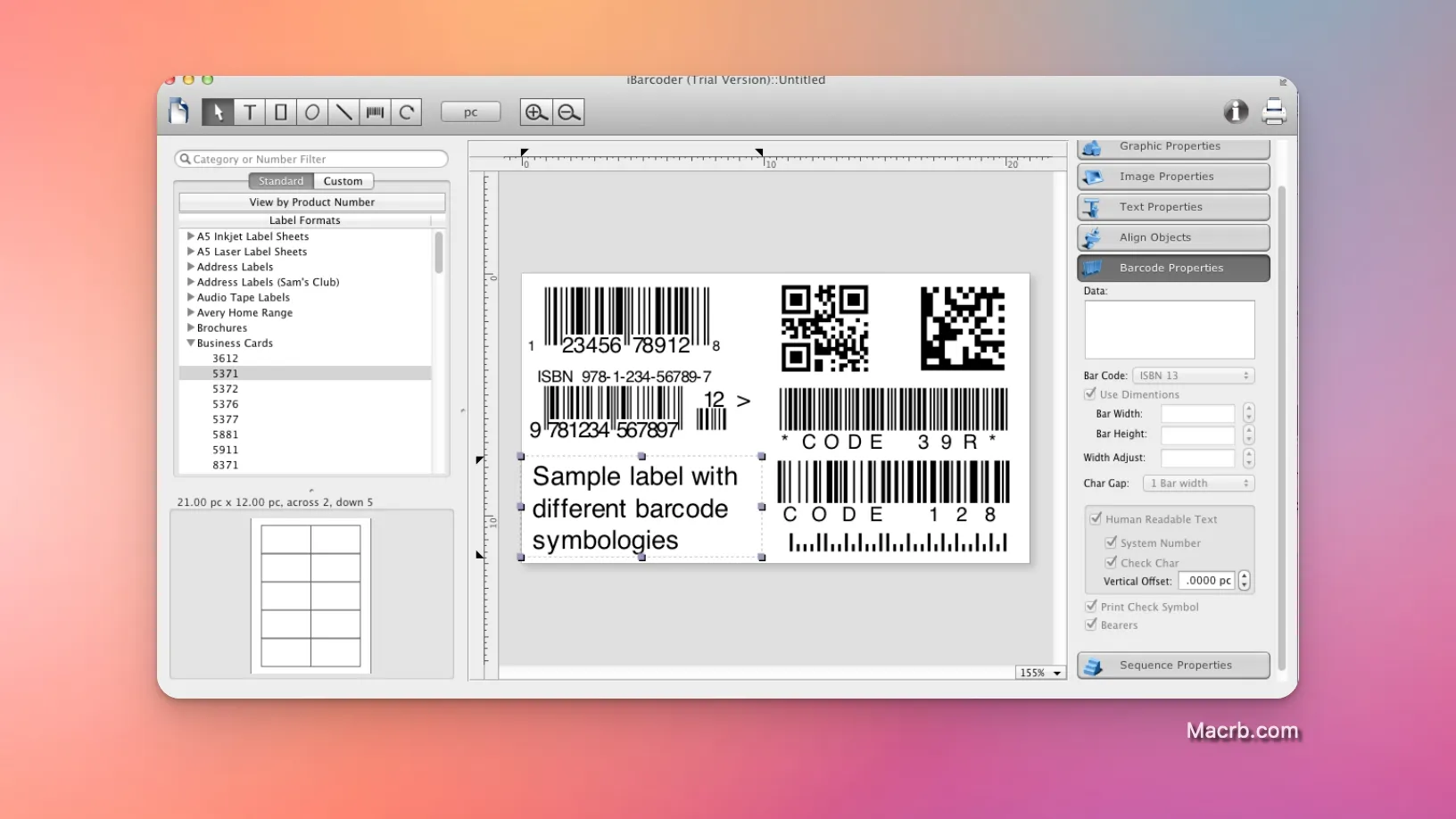1456x819 pixels.
Task: Toggle Human Readable Text checkbox
Action: tap(1096, 518)
